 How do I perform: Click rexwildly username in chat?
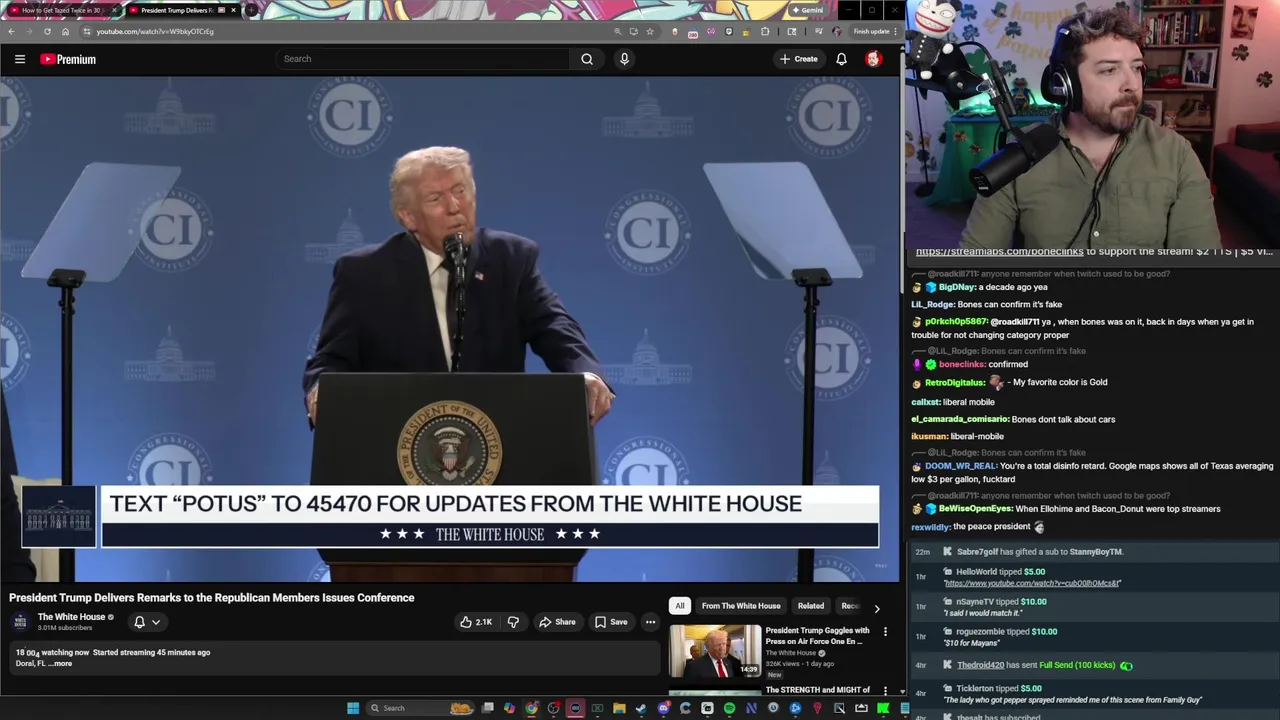pyautogui.click(x=930, y=527)
